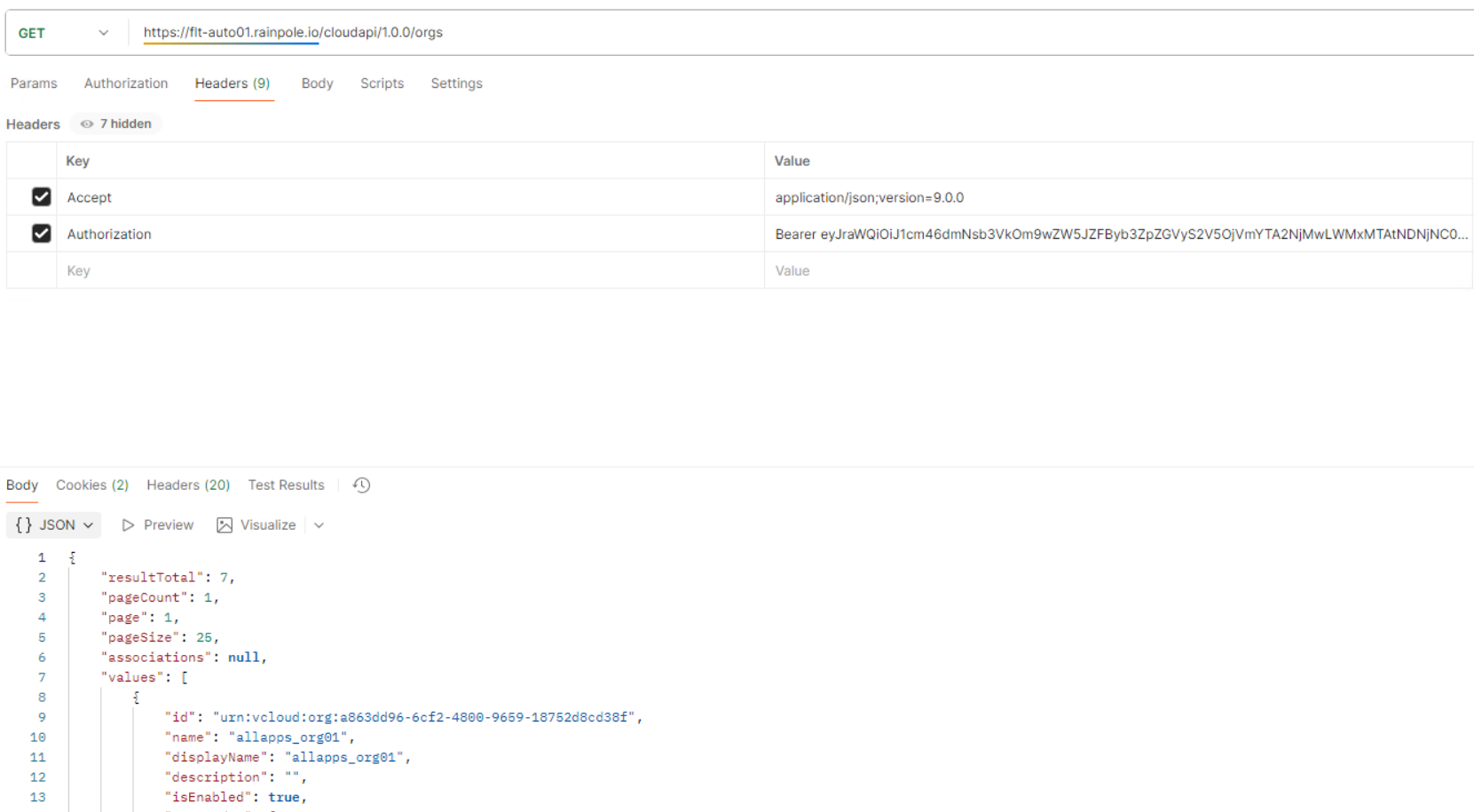Viewport: 1474px width, 812px height.
Task: Switch to the Params tab
Action: click(x=34, y=83)
